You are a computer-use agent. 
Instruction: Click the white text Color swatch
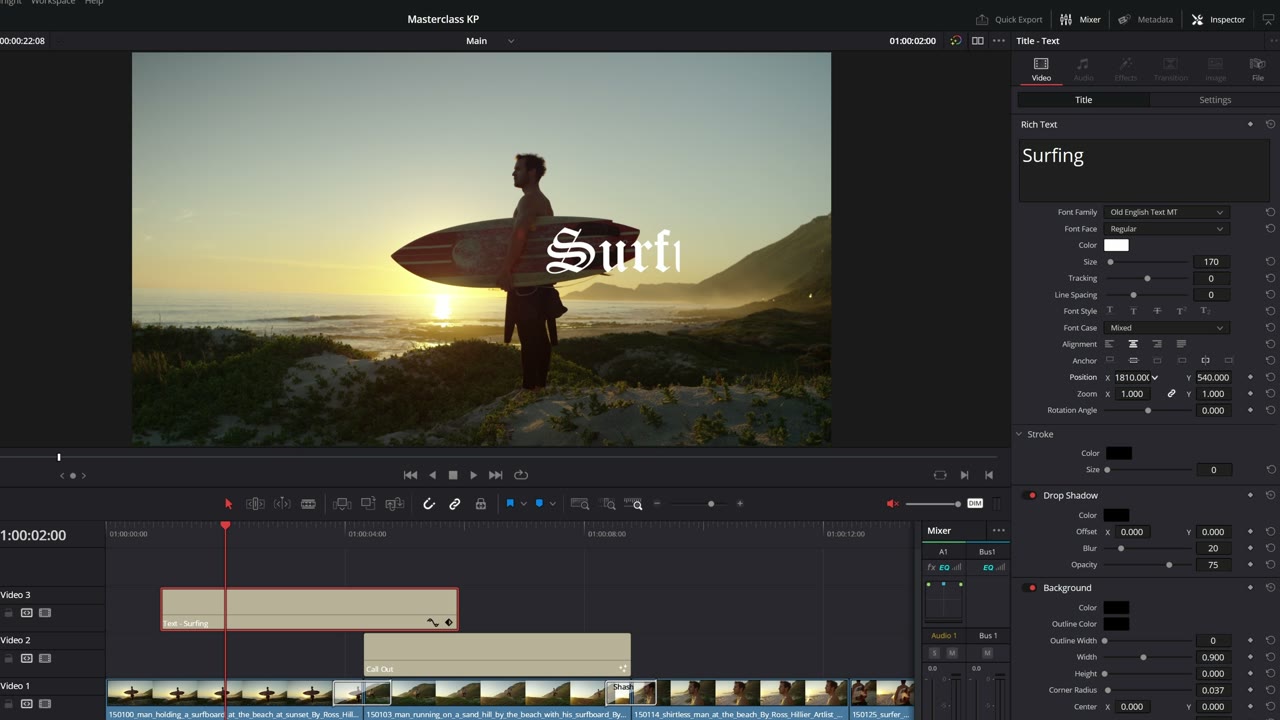(1116, 245)
